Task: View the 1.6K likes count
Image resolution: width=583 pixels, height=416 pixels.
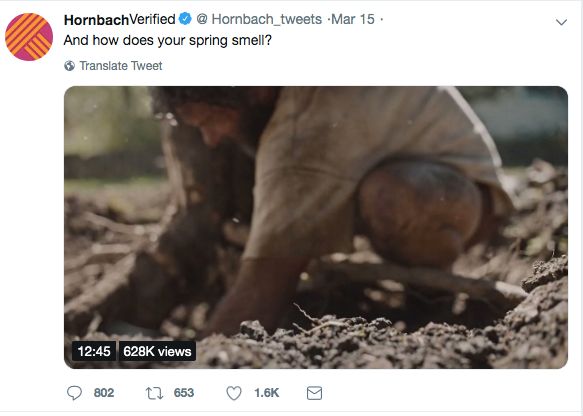Action: click(x=267, y=393)
